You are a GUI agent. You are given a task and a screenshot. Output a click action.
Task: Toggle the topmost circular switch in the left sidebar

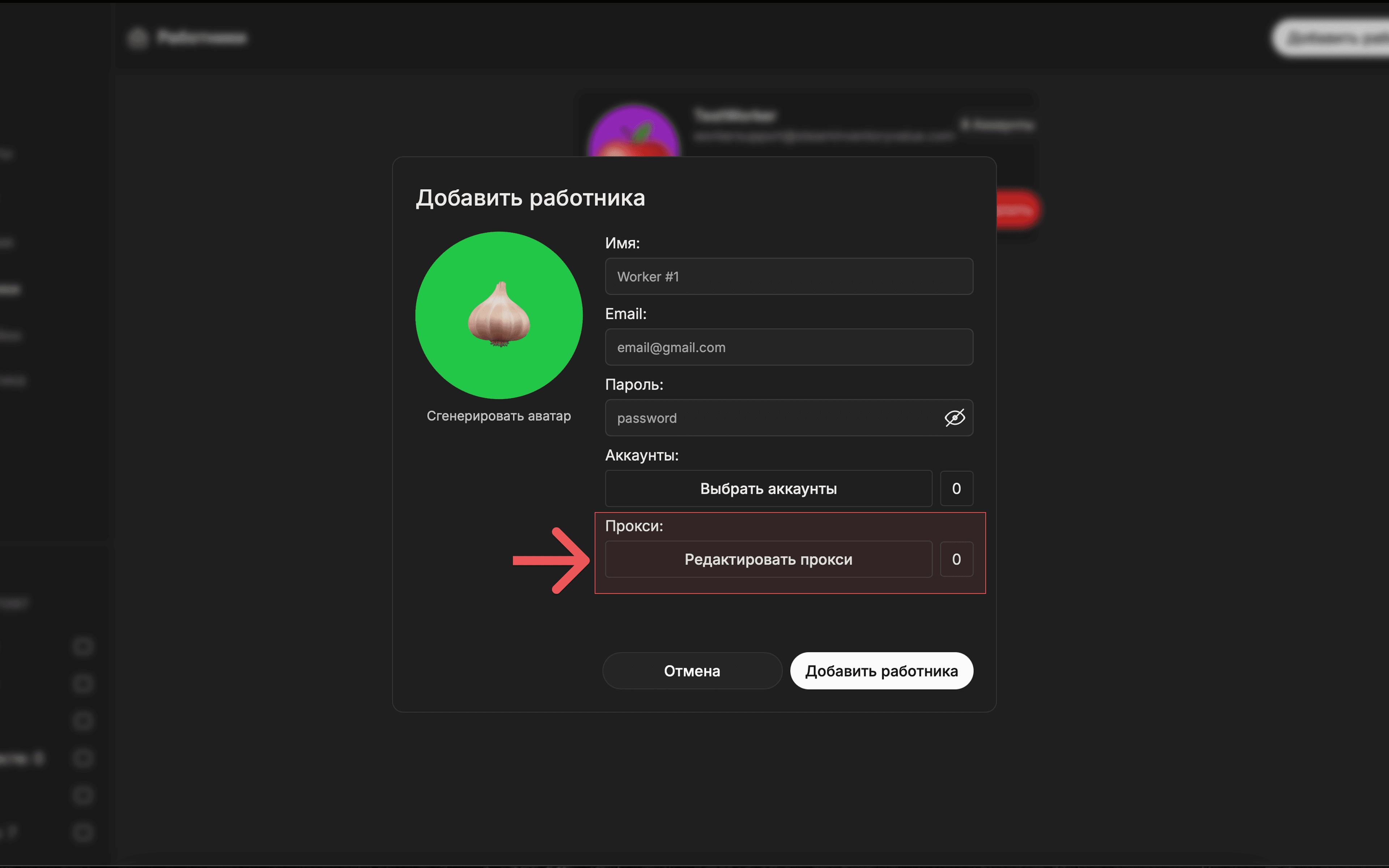click(82, 646)
